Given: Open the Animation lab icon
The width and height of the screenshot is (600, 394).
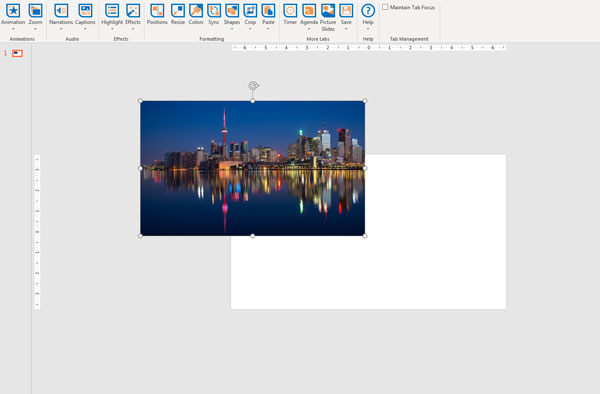Looking at the screenshot, I should pyautogui.click(x=13, y=10).
